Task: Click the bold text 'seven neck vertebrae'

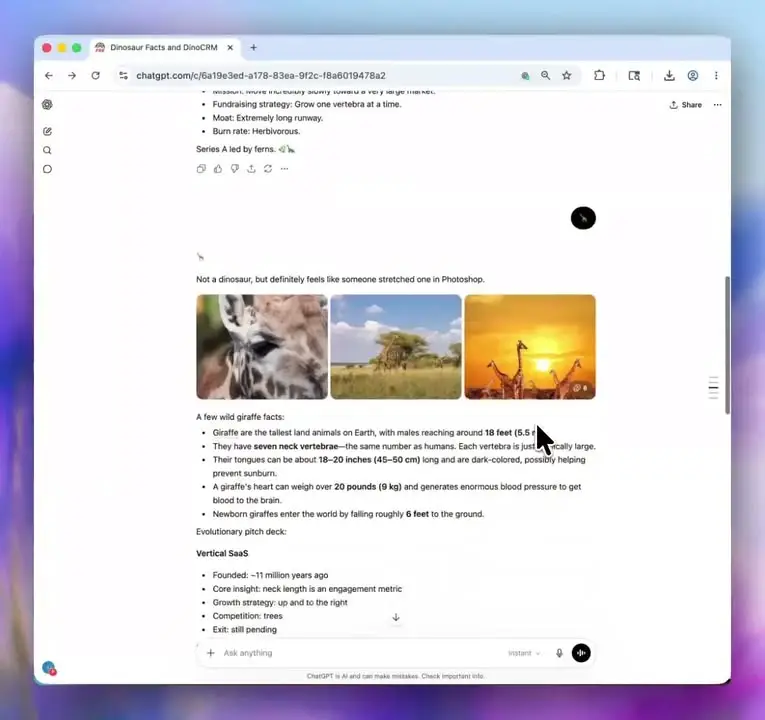Action: coord(296,446)
